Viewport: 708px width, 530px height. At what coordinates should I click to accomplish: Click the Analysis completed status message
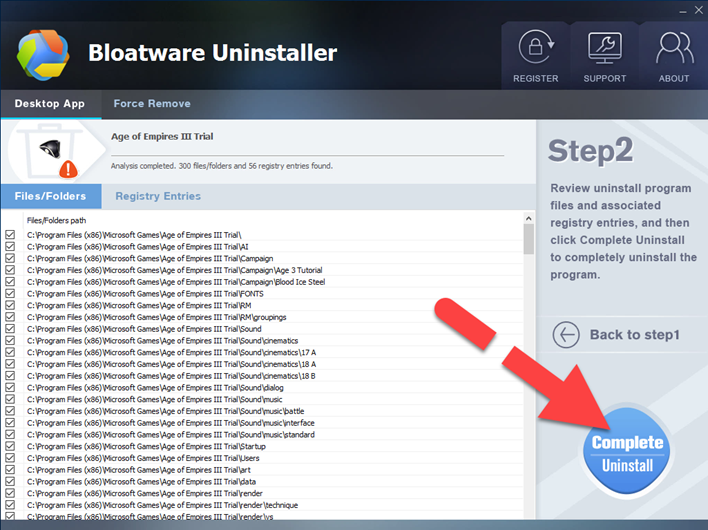click(222, 166)
